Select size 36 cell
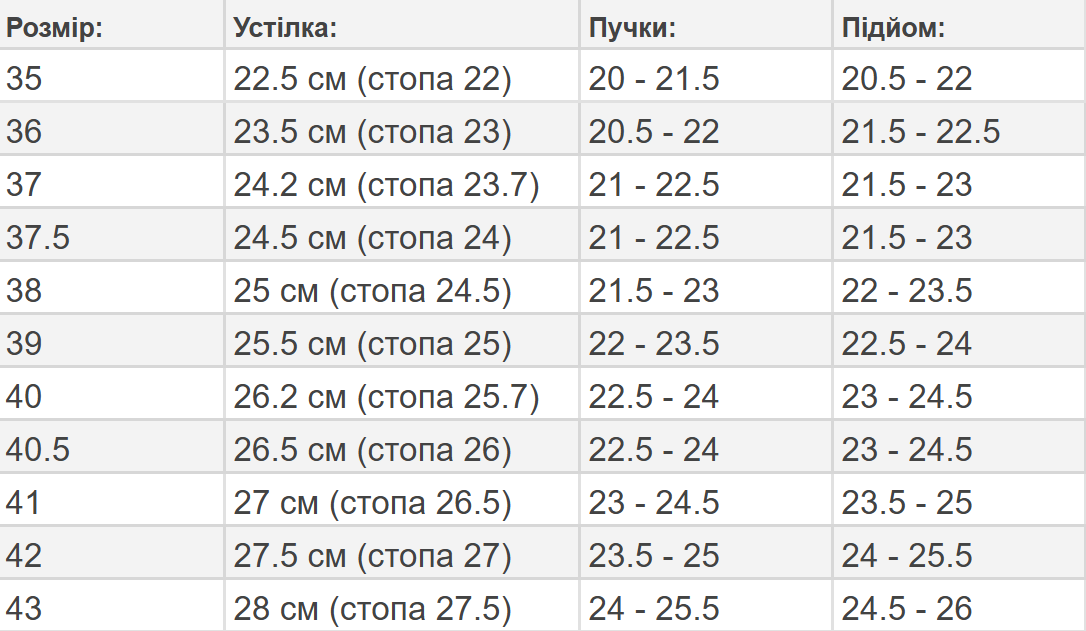Image resolution: width=1086 pixels, height=631 pixels. (x=112, y=130)
